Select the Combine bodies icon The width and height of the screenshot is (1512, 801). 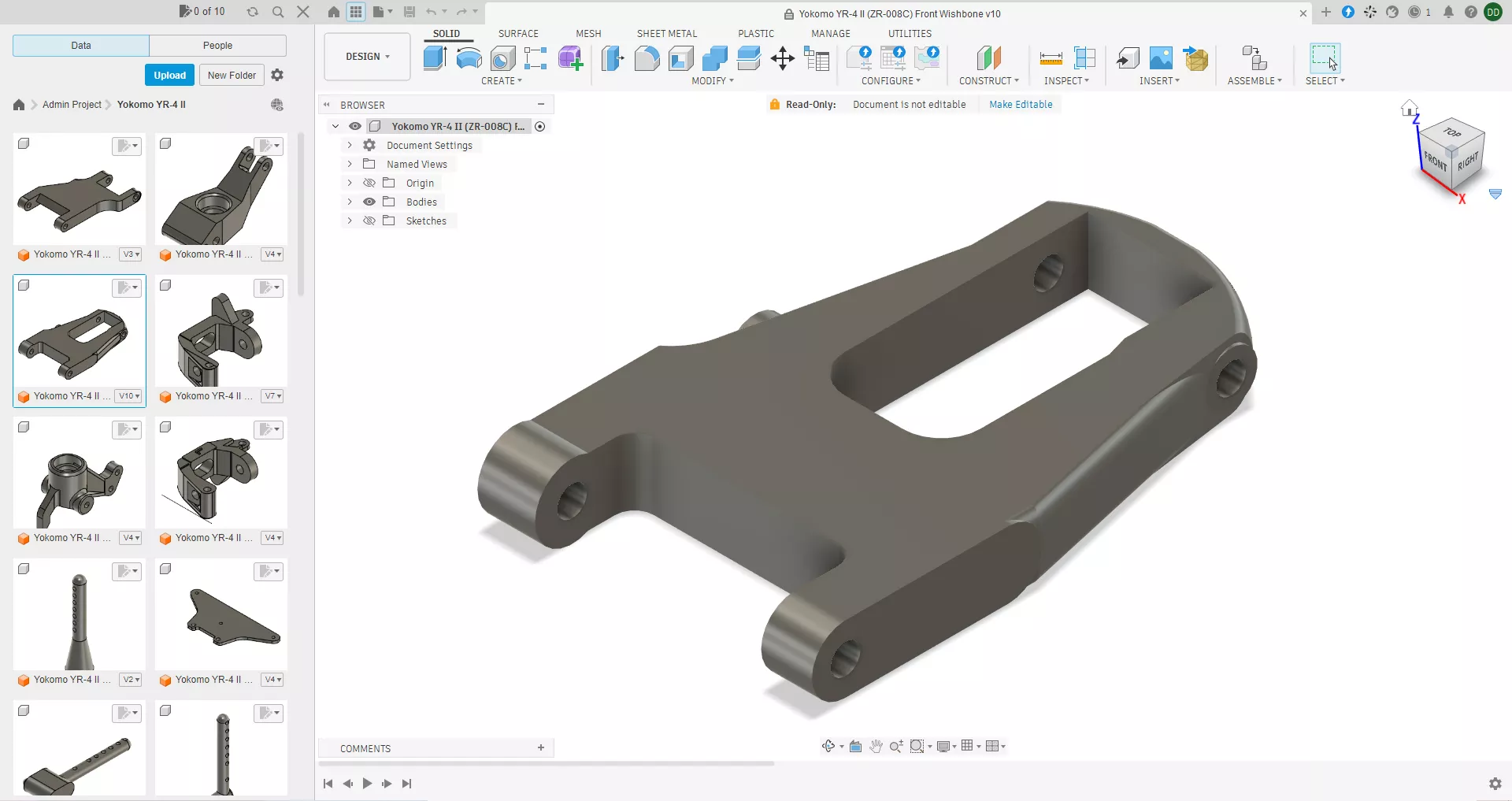pos(714,58)
